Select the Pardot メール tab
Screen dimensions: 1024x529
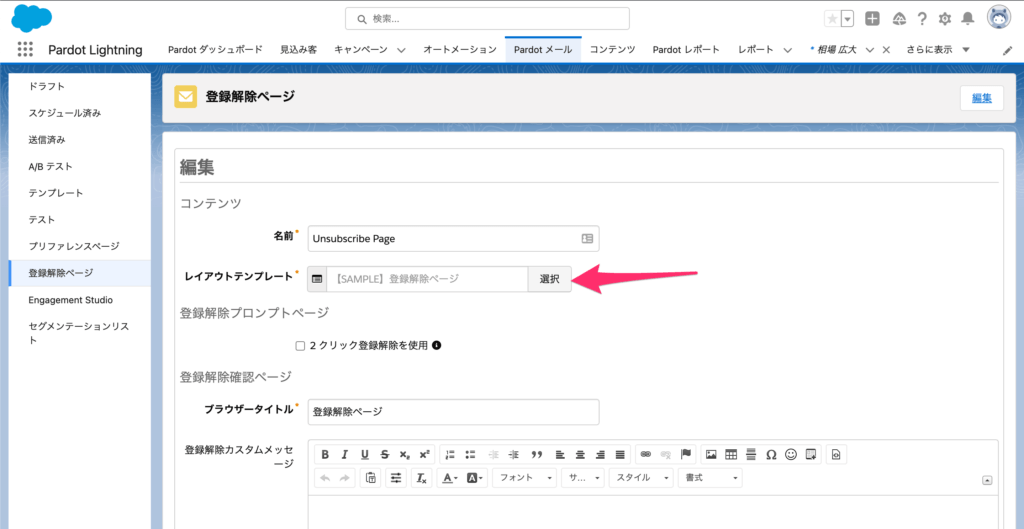click(x=543, y=50)
